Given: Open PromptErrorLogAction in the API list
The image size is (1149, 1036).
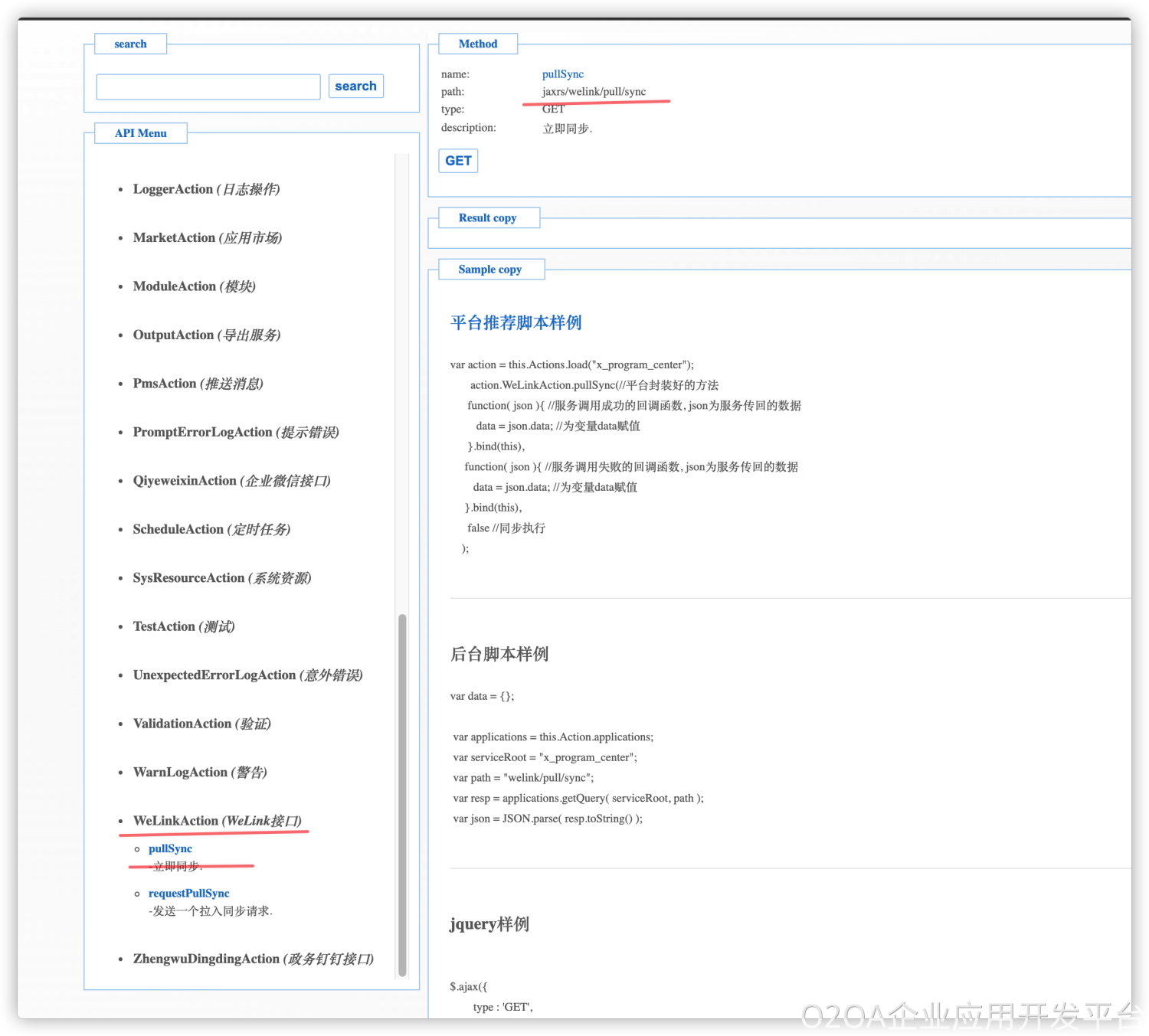Looking at the screenshot, I should 235,433.
